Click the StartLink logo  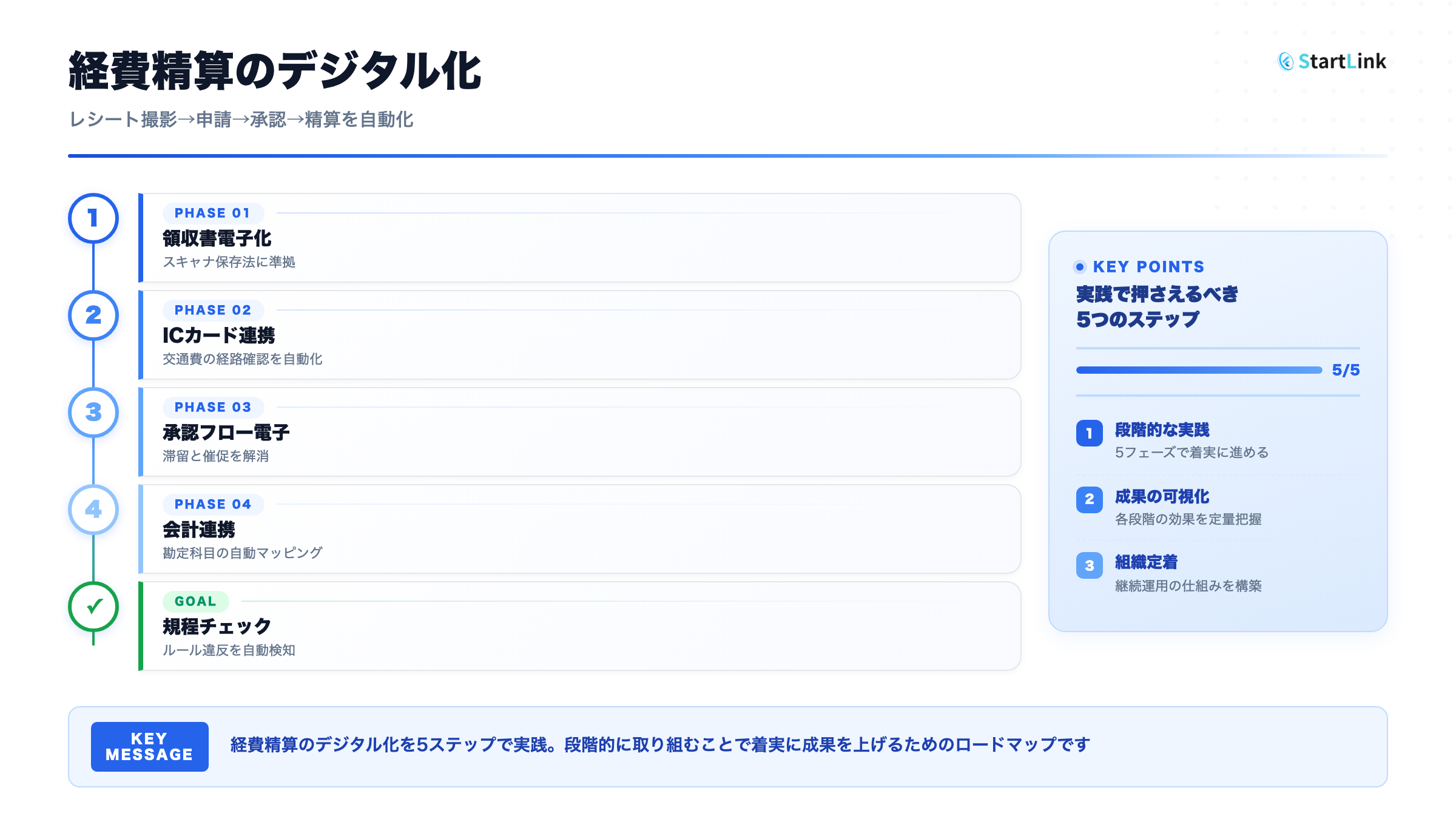1332,61
